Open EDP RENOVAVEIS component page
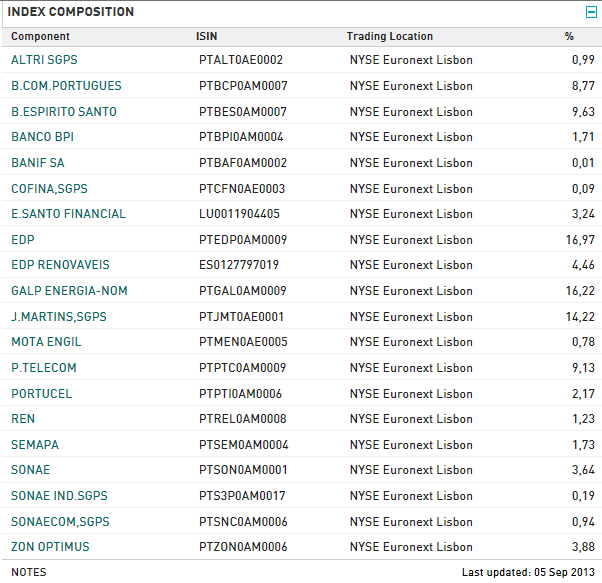Screen dimensions: 602x583 tap(60, 265)
